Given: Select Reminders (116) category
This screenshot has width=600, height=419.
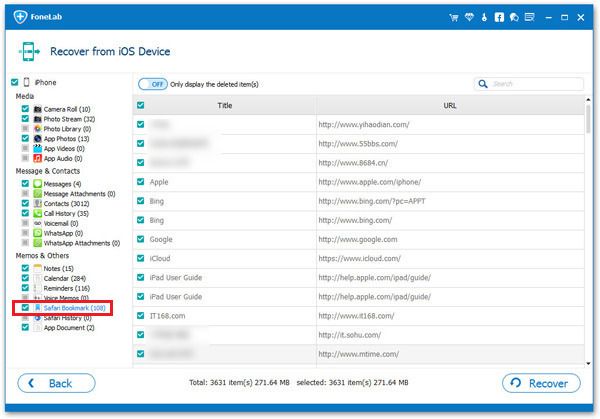Looking at the screenshot, I should tap(67, 288).
